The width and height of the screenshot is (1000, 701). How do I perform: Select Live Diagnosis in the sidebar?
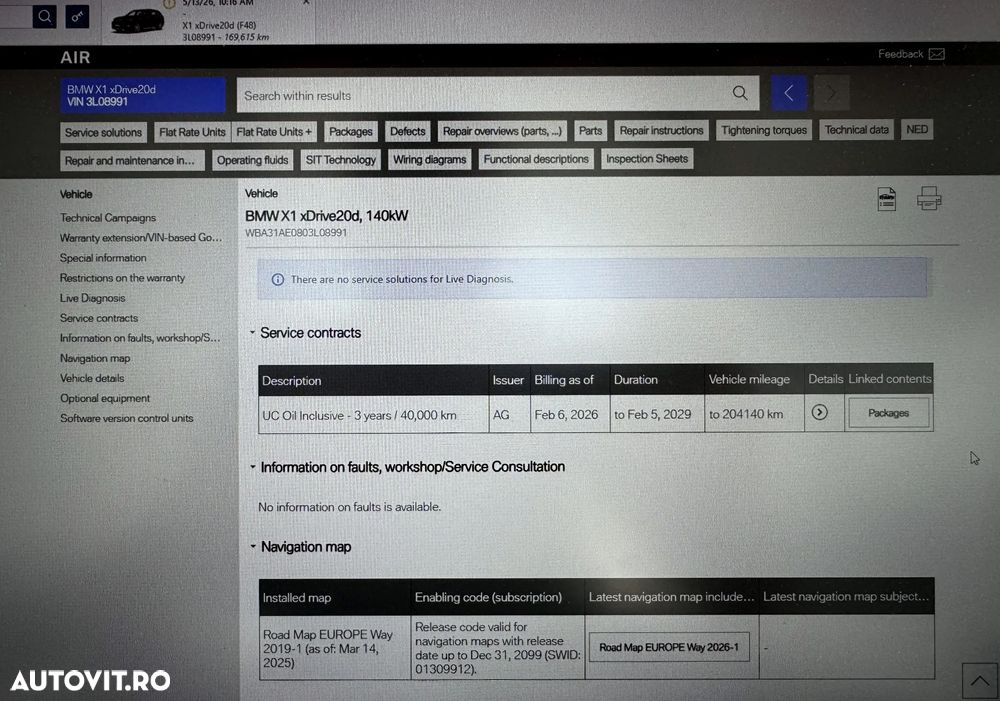(92, 298)
